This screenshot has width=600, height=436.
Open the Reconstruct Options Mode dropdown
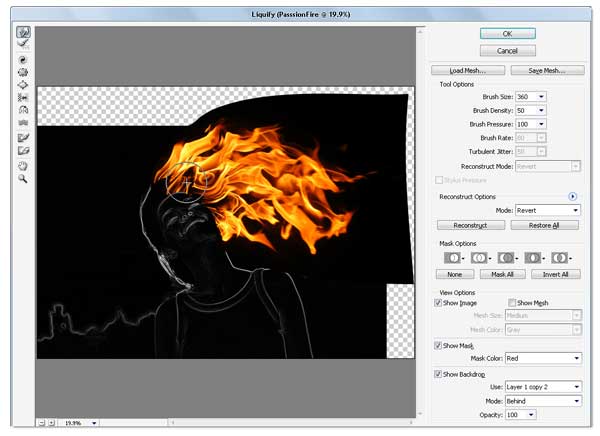tap(548, 210)
